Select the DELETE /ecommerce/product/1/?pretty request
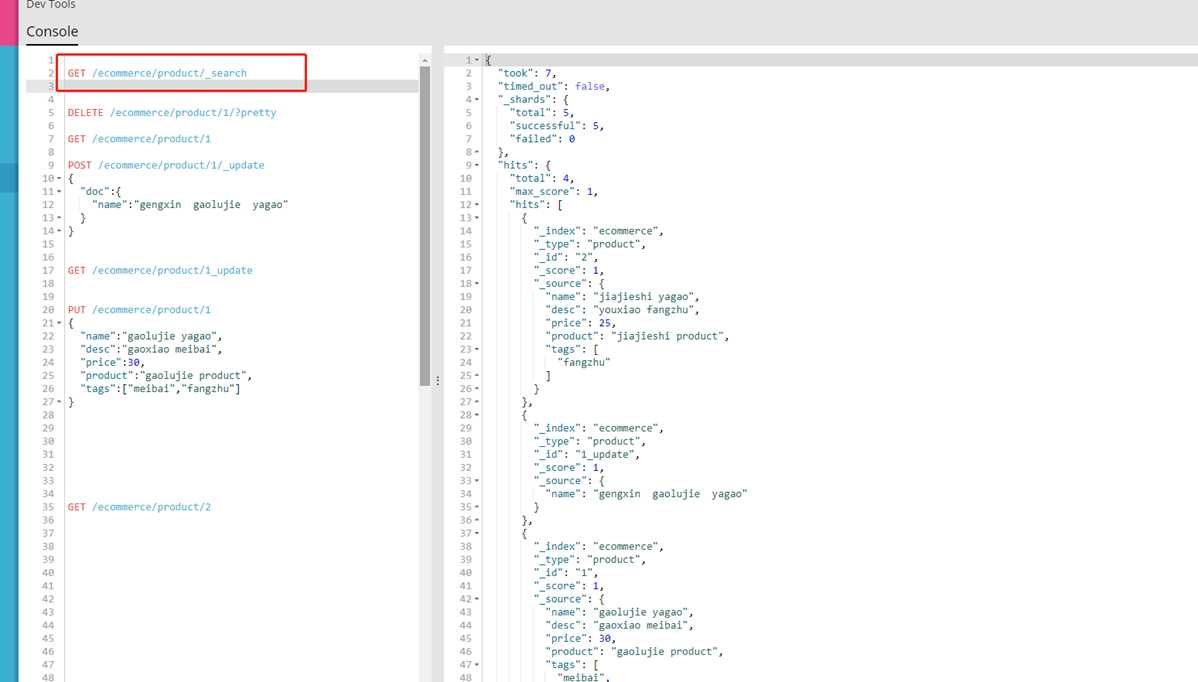Viewport: 1198px width, 682px height. coord(172,112)
